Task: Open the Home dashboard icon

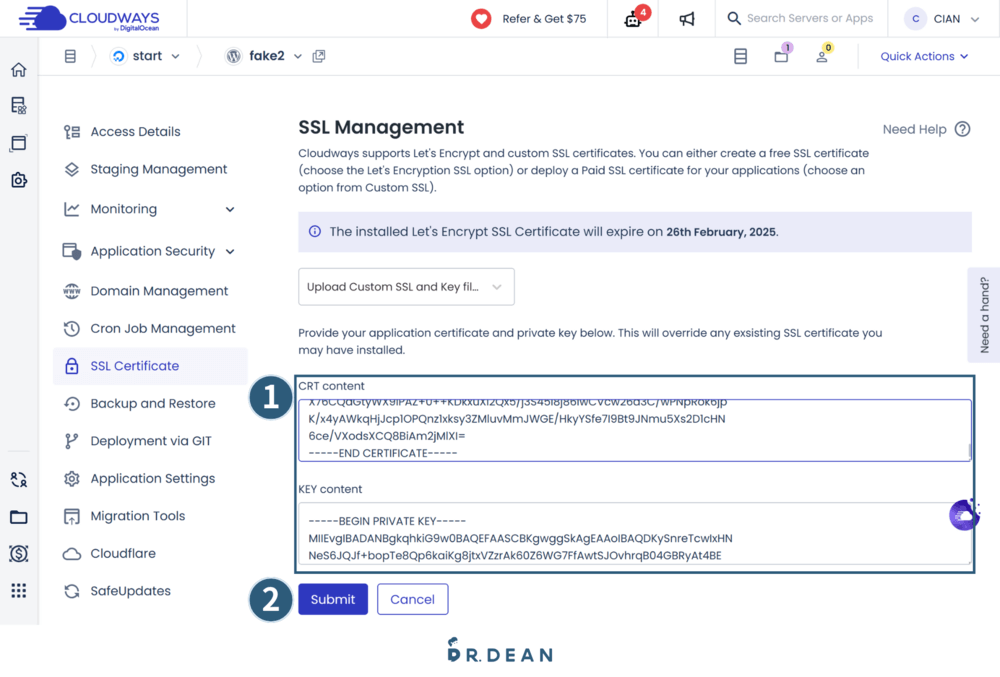Action: 18,70
